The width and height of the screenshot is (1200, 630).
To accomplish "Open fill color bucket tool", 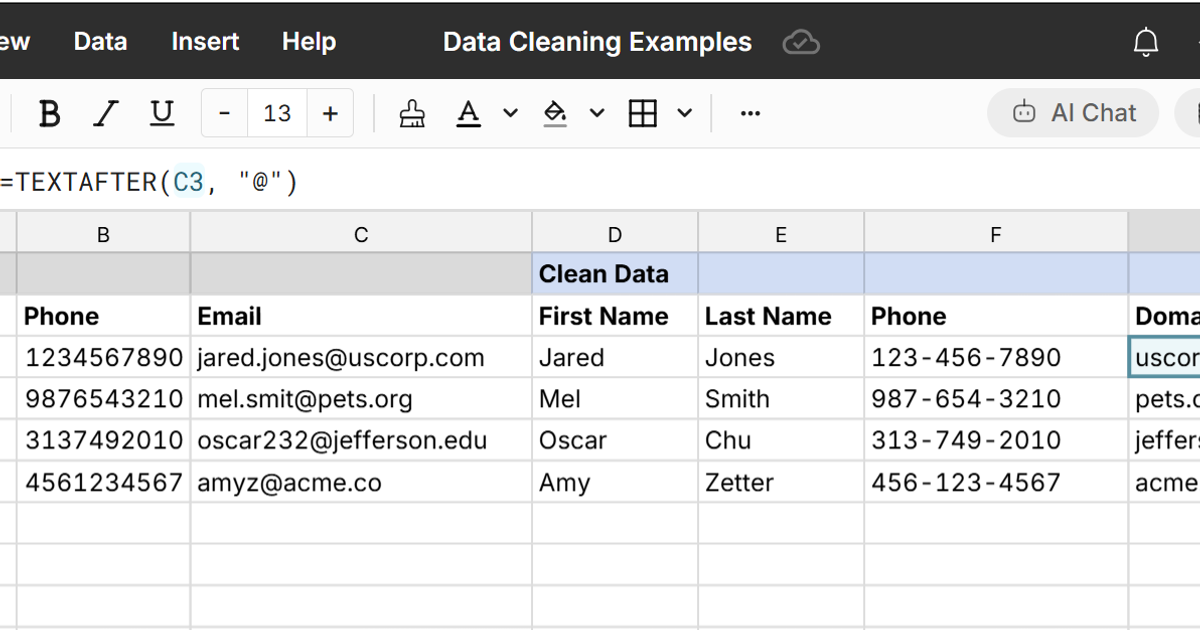I will click(555, 113).
